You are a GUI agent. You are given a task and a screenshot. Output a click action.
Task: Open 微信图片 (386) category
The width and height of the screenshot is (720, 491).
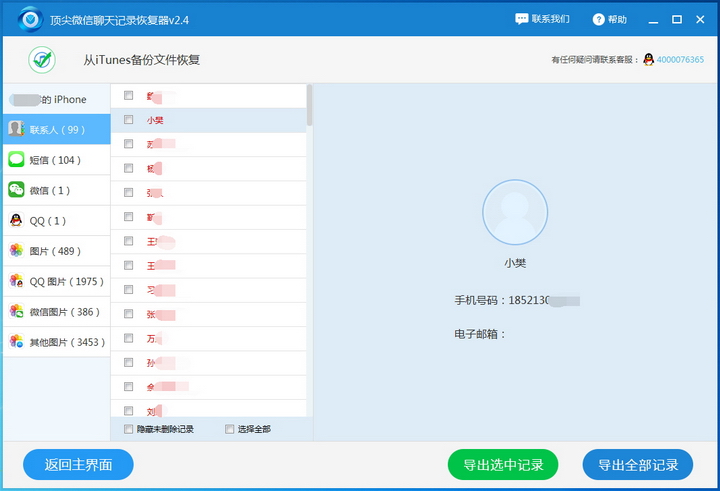(56, 311)
